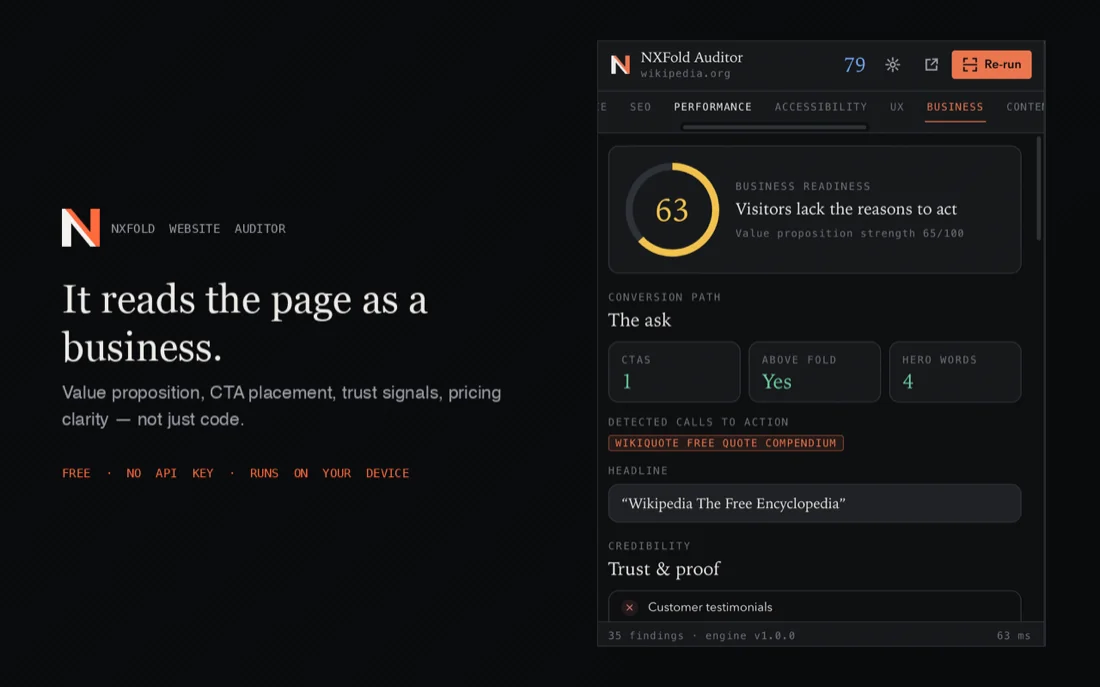Click the 'Credibility' label
The width and height of the screenshot is (1100, 687).
(x=649, y=546)
